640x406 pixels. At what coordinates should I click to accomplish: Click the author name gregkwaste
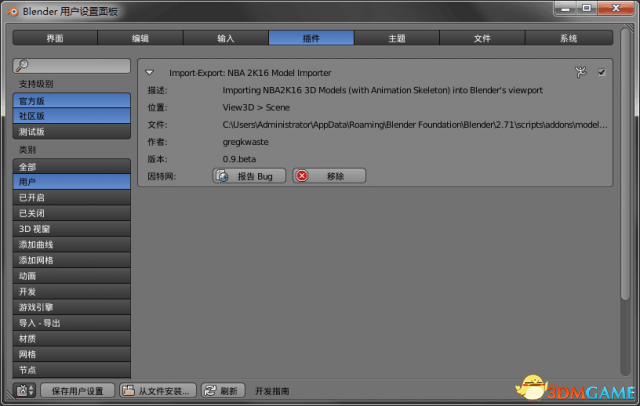[x=245, y=142]
